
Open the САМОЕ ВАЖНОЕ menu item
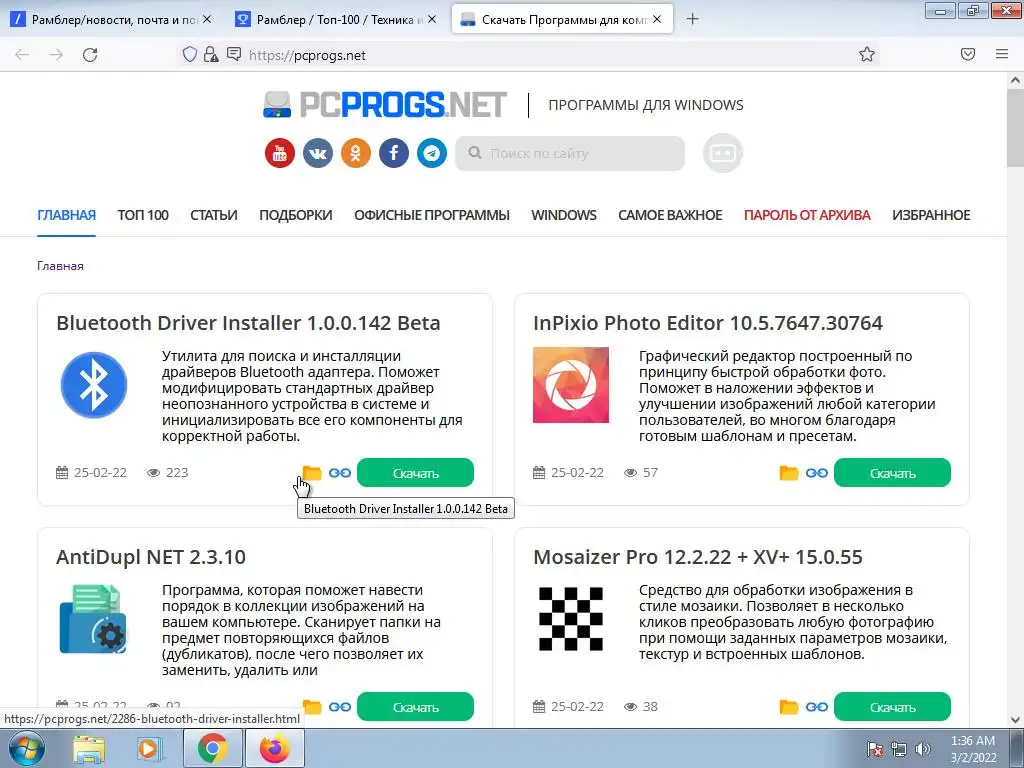pos(670,215)
